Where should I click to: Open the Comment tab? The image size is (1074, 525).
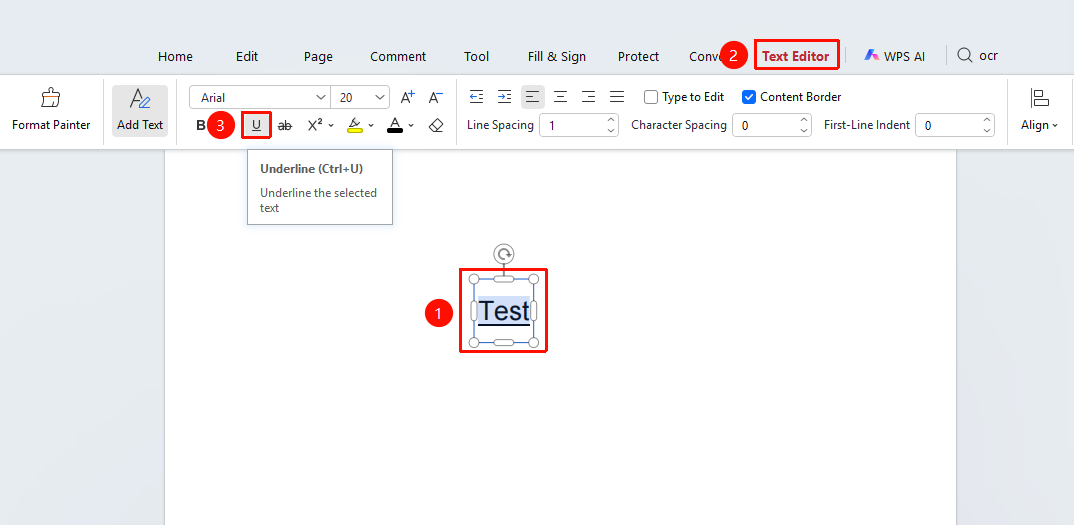[x=398, y=57]
